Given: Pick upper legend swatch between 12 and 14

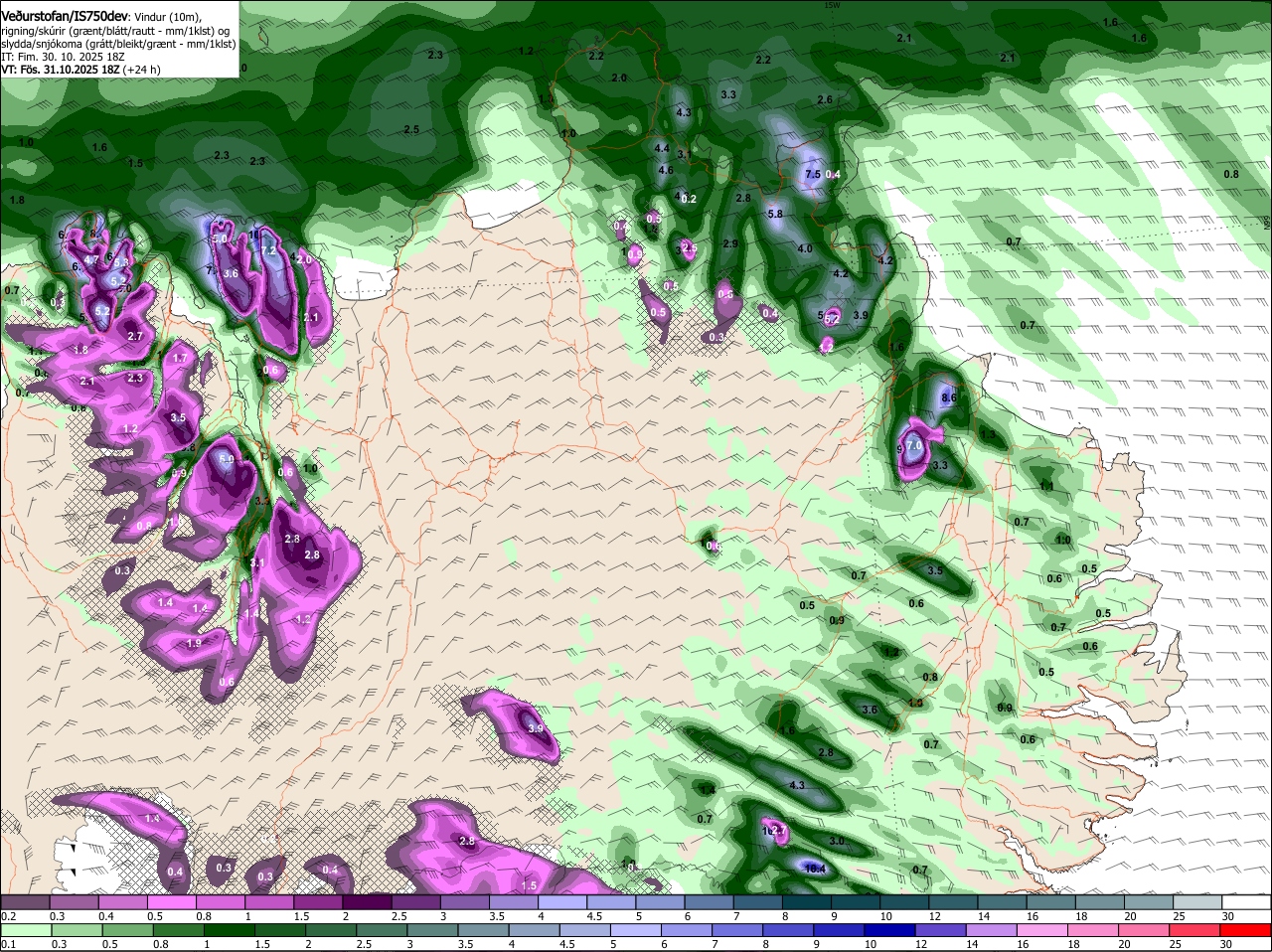Looking at the screenshot, I should (952, 902).
